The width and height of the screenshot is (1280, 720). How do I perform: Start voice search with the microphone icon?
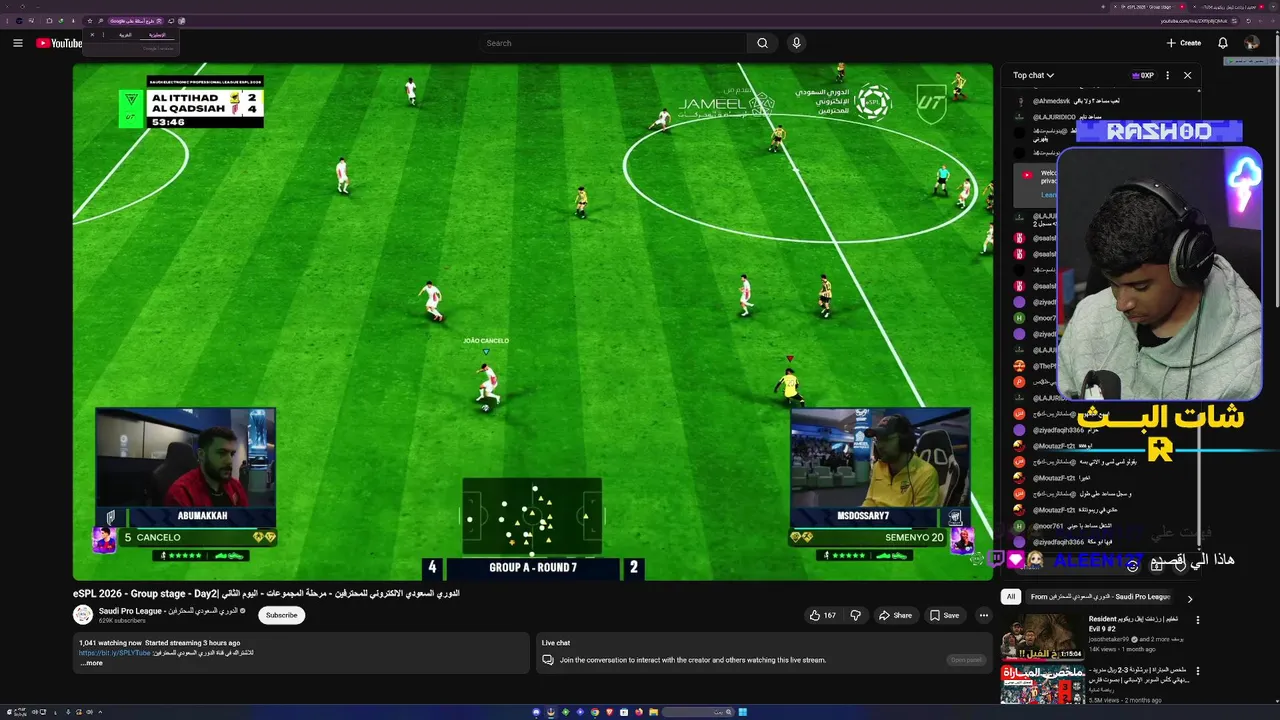pos(796,43)
